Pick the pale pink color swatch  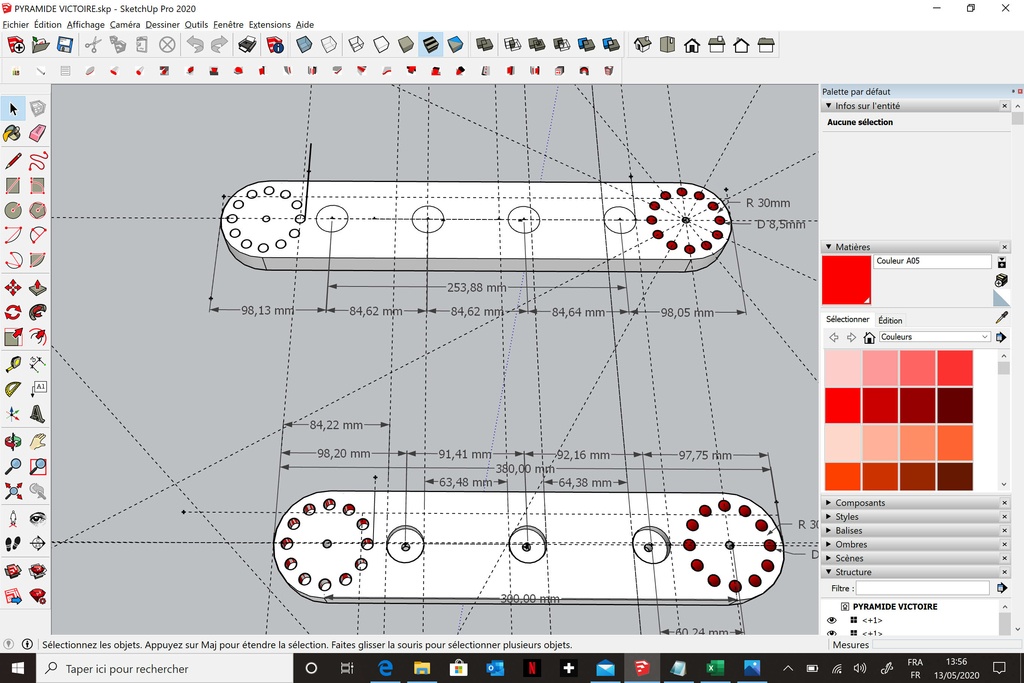tap(843, 368)
